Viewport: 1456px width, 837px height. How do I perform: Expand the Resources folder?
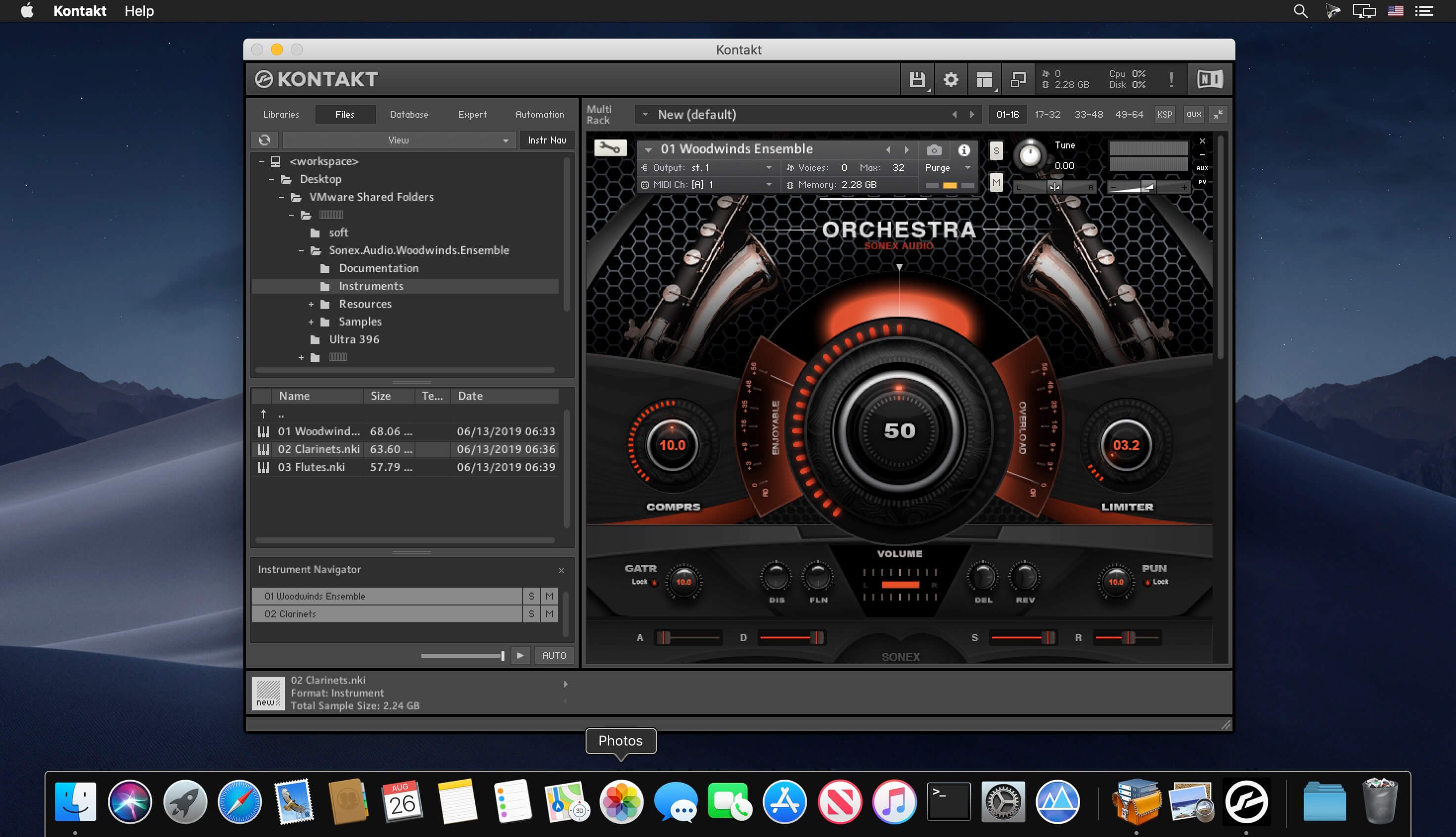pos(311,304)
